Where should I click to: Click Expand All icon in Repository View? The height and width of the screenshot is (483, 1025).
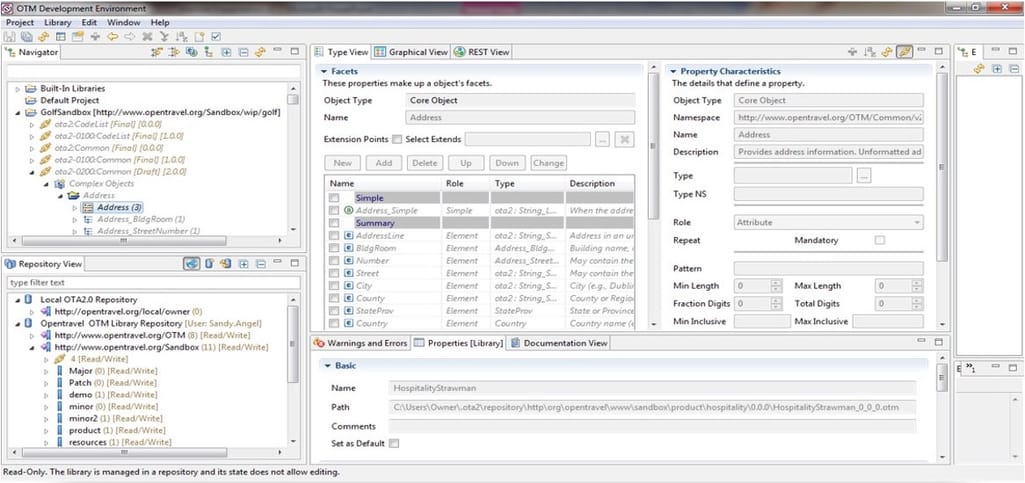click(x=243, y=264)
